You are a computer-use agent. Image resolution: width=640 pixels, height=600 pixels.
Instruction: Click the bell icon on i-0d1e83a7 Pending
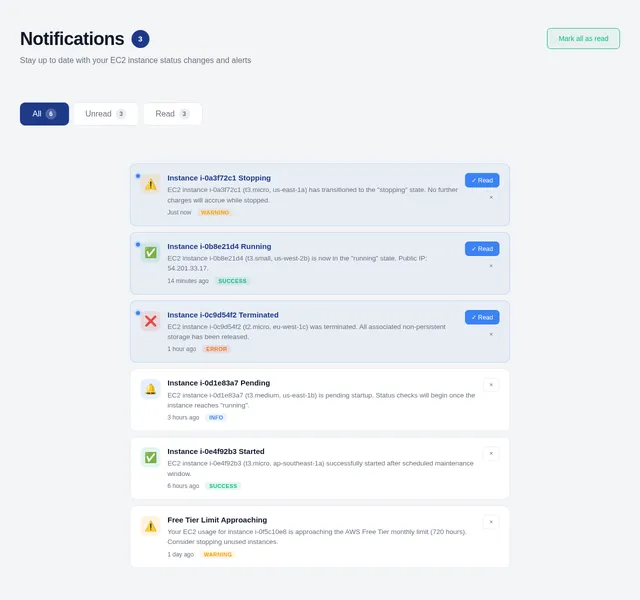point(151,389)
